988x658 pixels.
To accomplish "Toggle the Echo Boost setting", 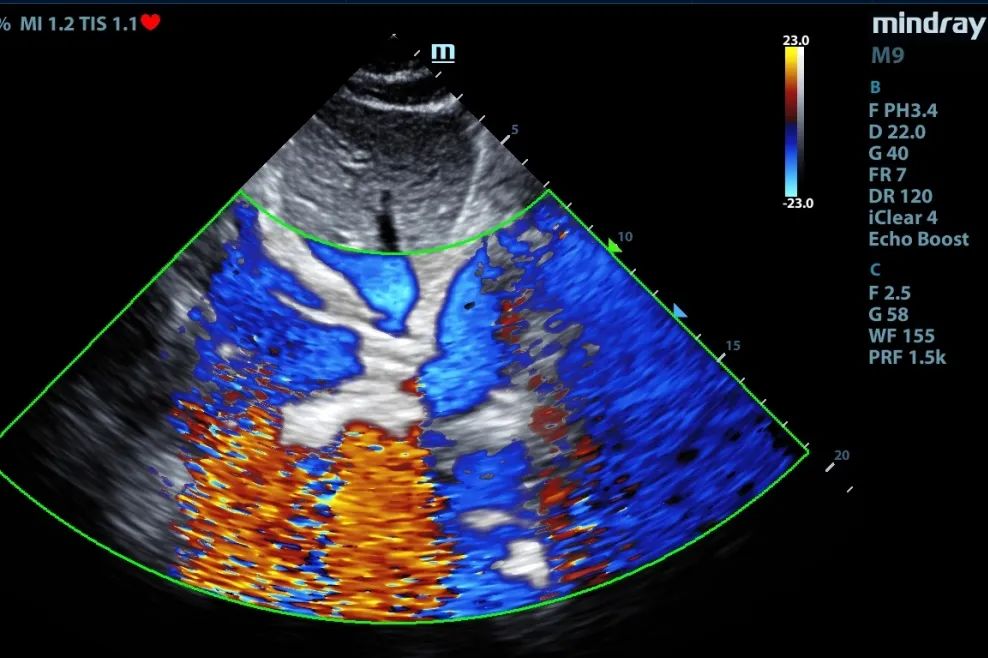I will pyautogui.click(x=918, y=239).
